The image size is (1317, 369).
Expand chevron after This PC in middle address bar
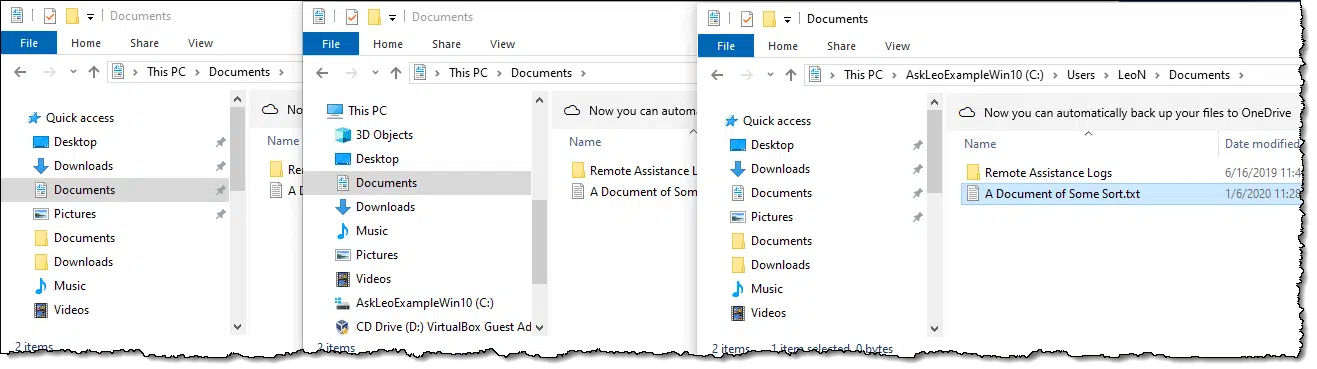[499, 73]
